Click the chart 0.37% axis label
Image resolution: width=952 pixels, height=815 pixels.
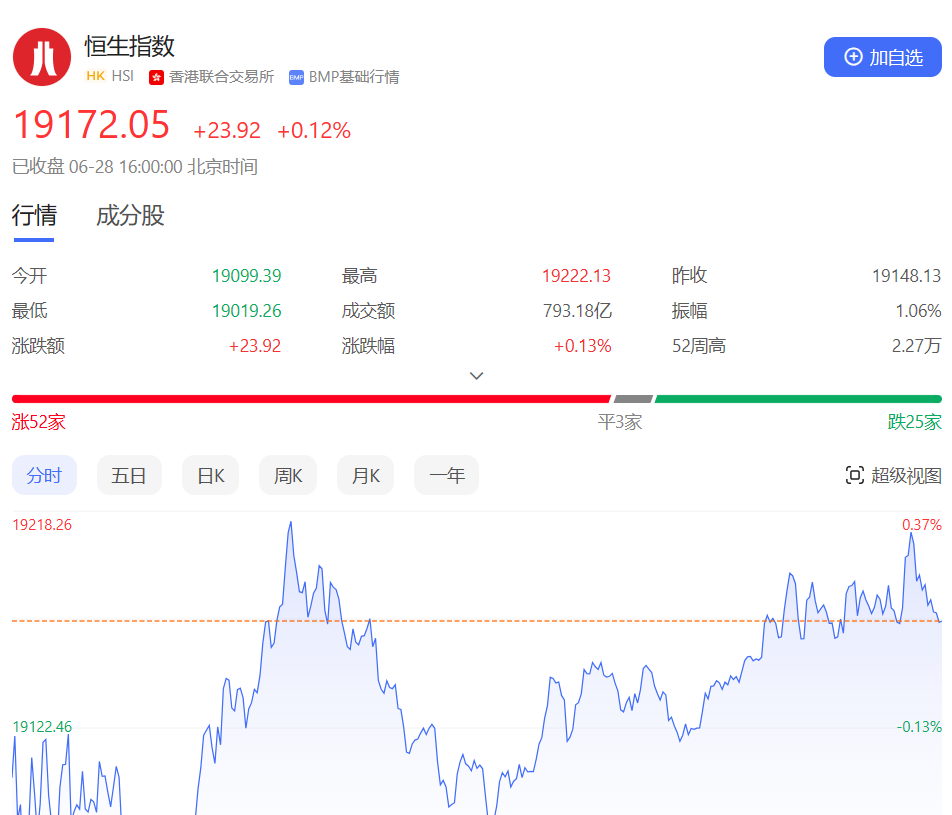point(922,525)
